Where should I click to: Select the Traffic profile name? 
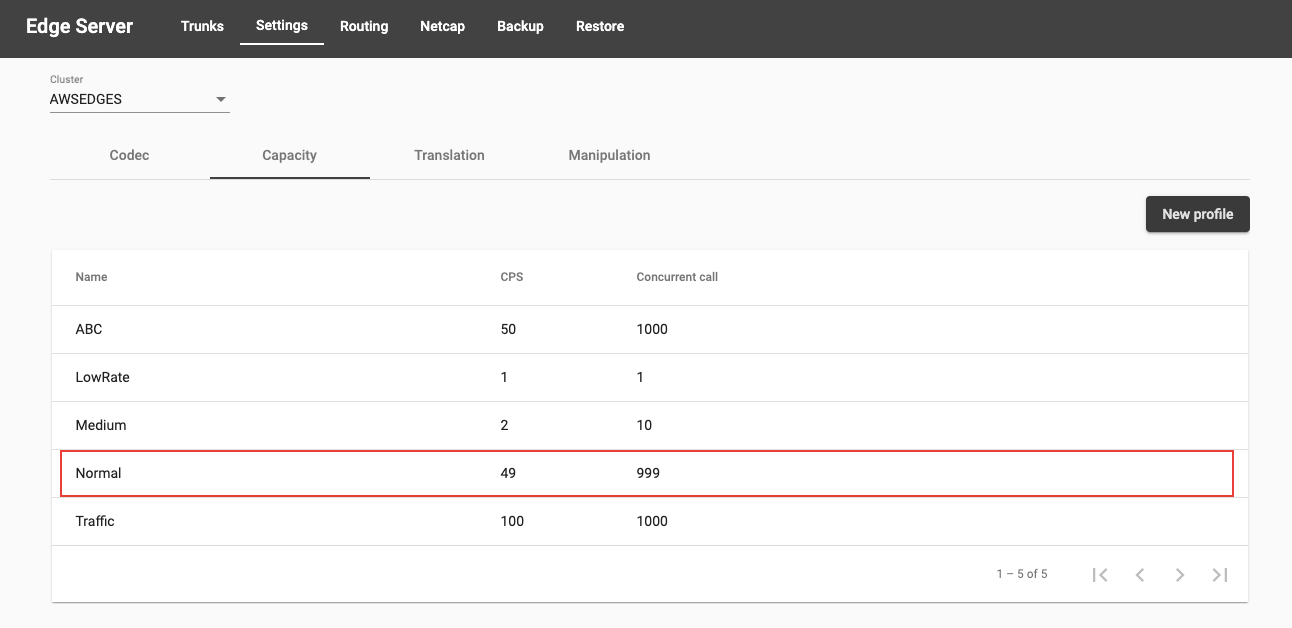click(95, 521)
